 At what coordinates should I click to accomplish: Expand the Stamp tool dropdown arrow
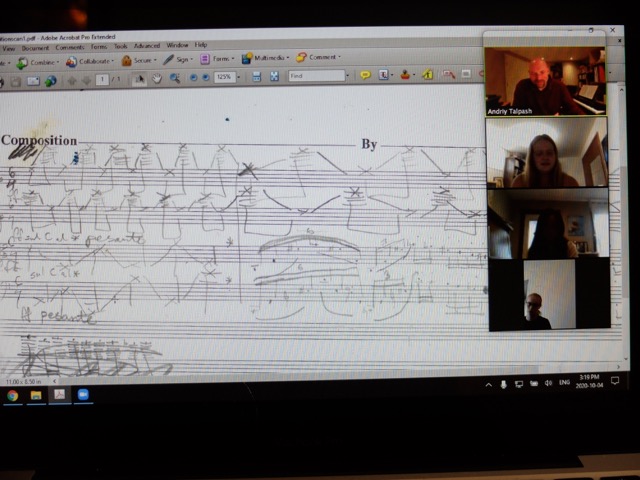click(414, 75)
